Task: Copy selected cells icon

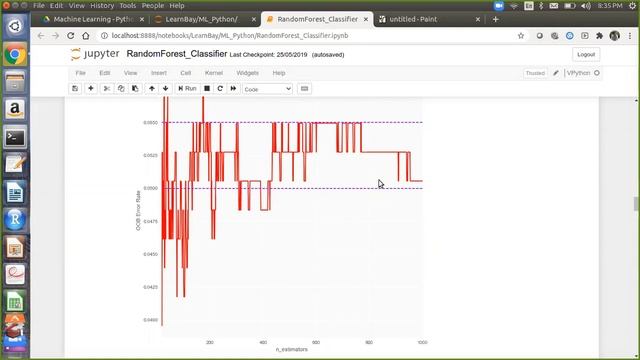Action: coord(121,89)
